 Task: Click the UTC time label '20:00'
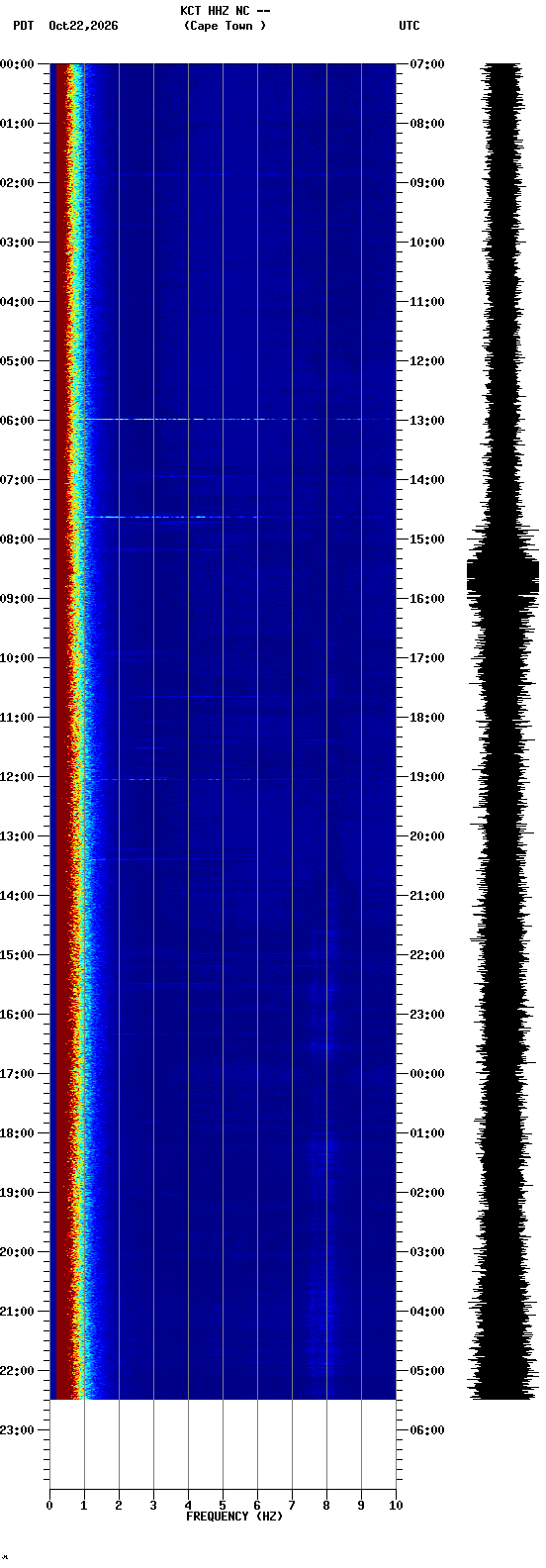(427, 836)
